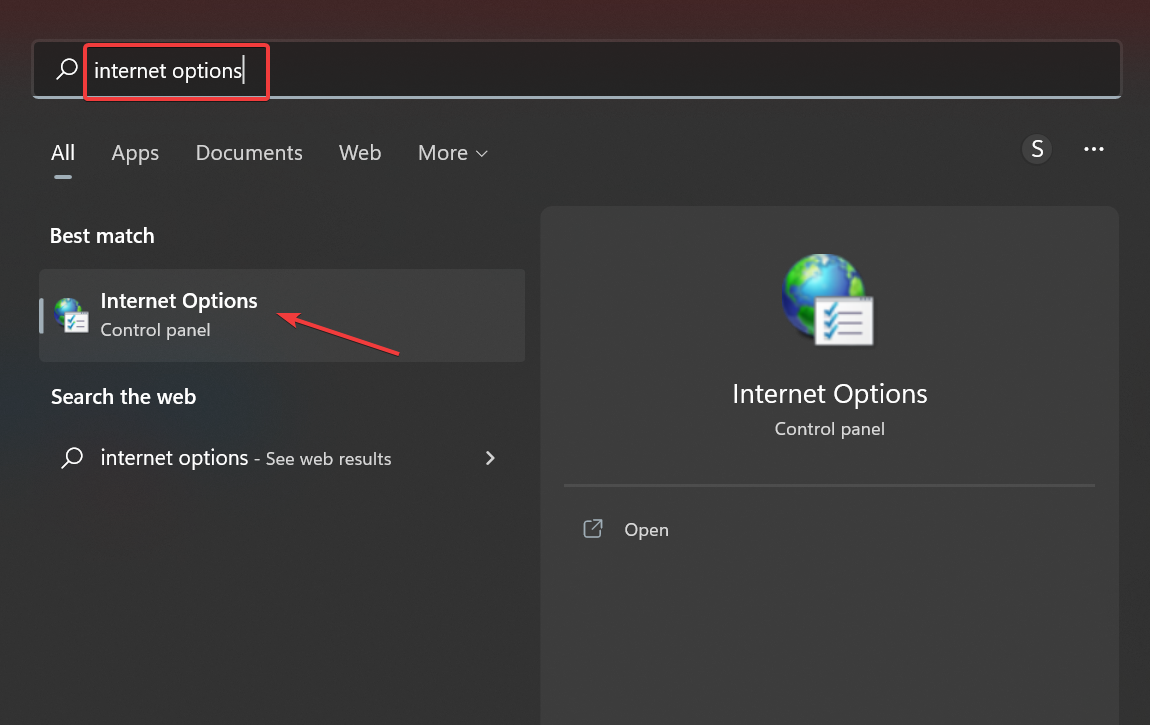Click the search magnifier icon in search box
Screen dimensions: 1150x725
67,70
